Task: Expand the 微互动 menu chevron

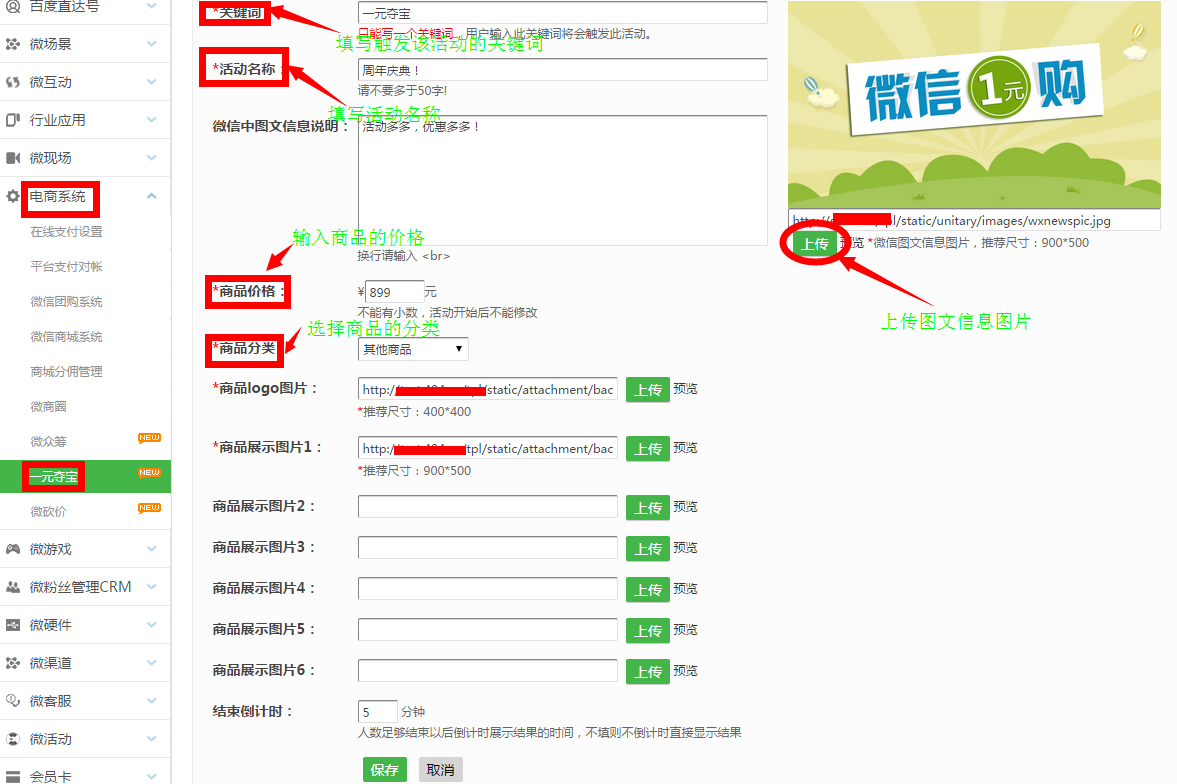Action: click(x=152, y=82)
